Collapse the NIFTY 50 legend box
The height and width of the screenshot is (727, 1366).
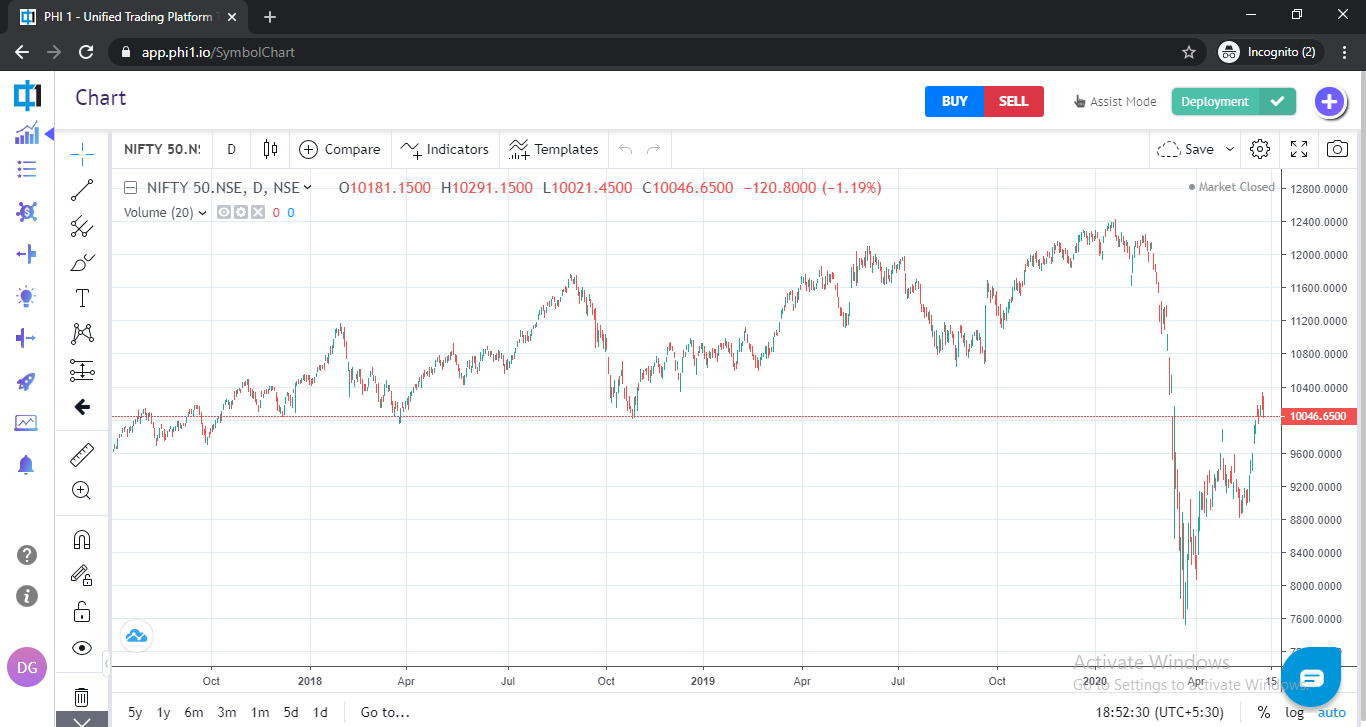(x=131, y=187)
